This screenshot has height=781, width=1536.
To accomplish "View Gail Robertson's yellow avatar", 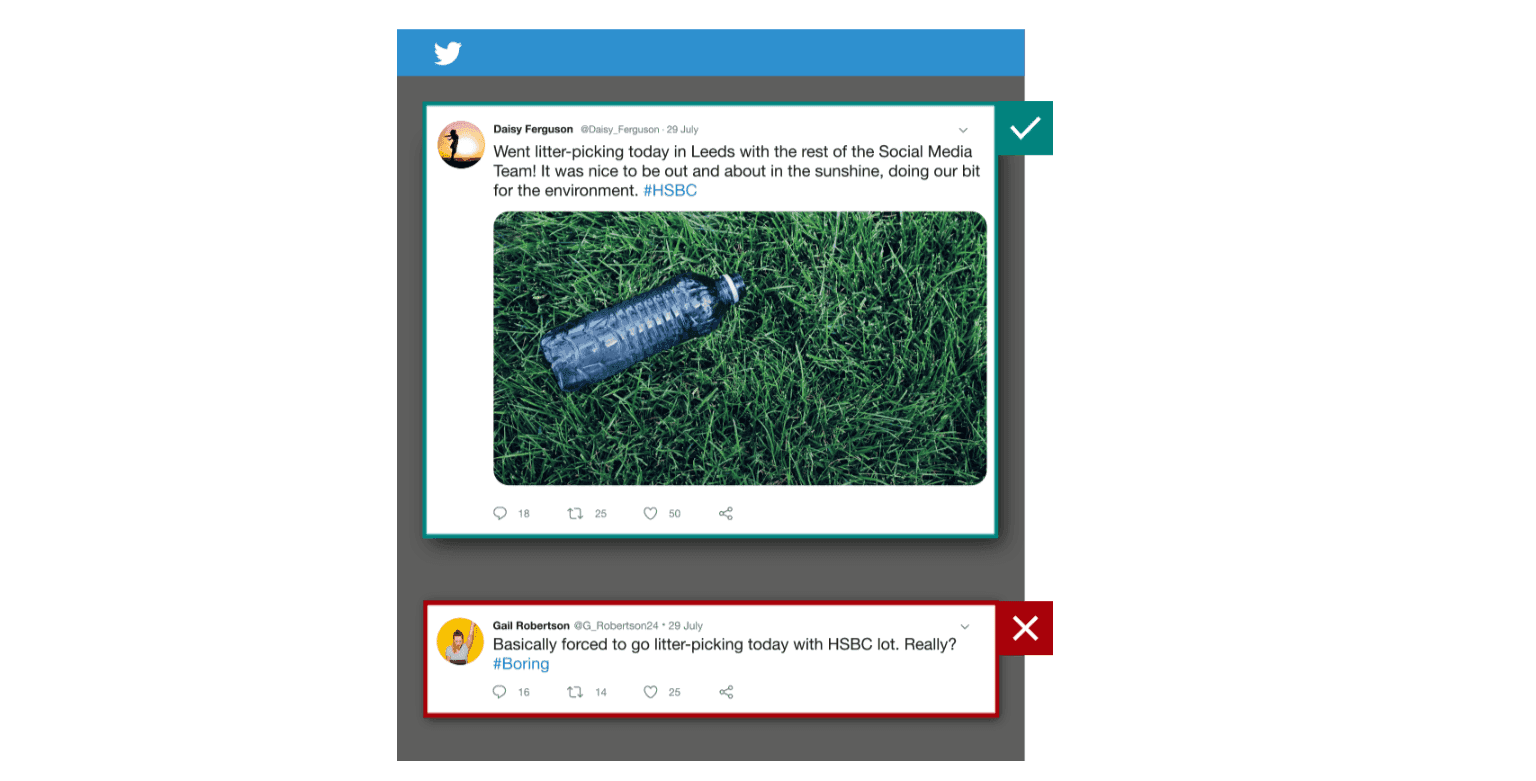I will (x=461, y=641).
